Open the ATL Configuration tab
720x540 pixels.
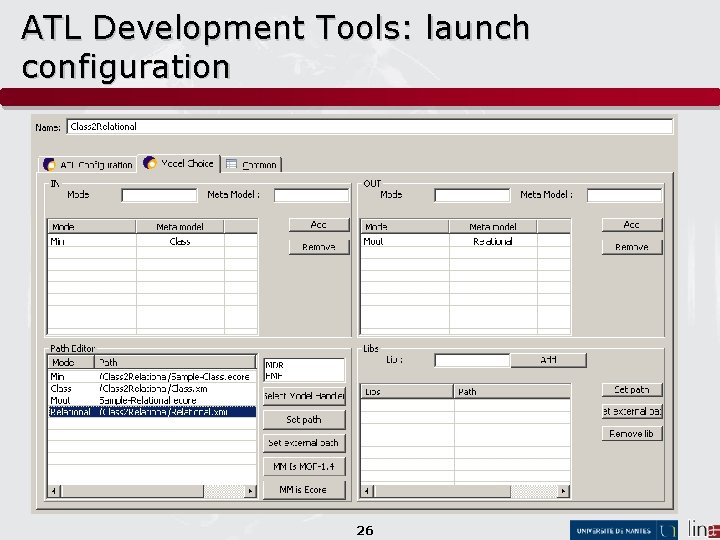click(88, 164)
